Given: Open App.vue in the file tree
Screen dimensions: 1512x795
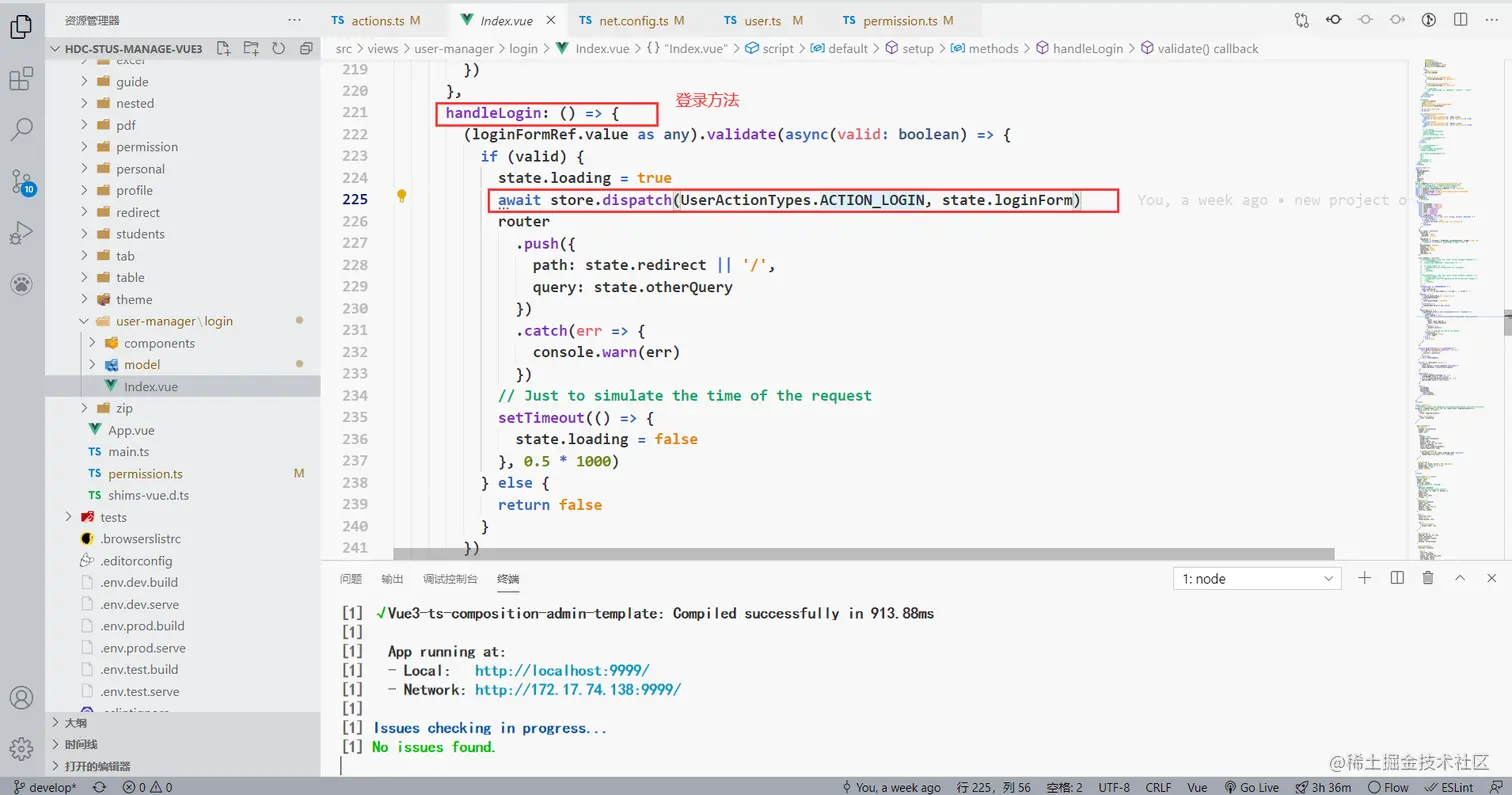Looking at the screenshot, I should tap(131, 430).
